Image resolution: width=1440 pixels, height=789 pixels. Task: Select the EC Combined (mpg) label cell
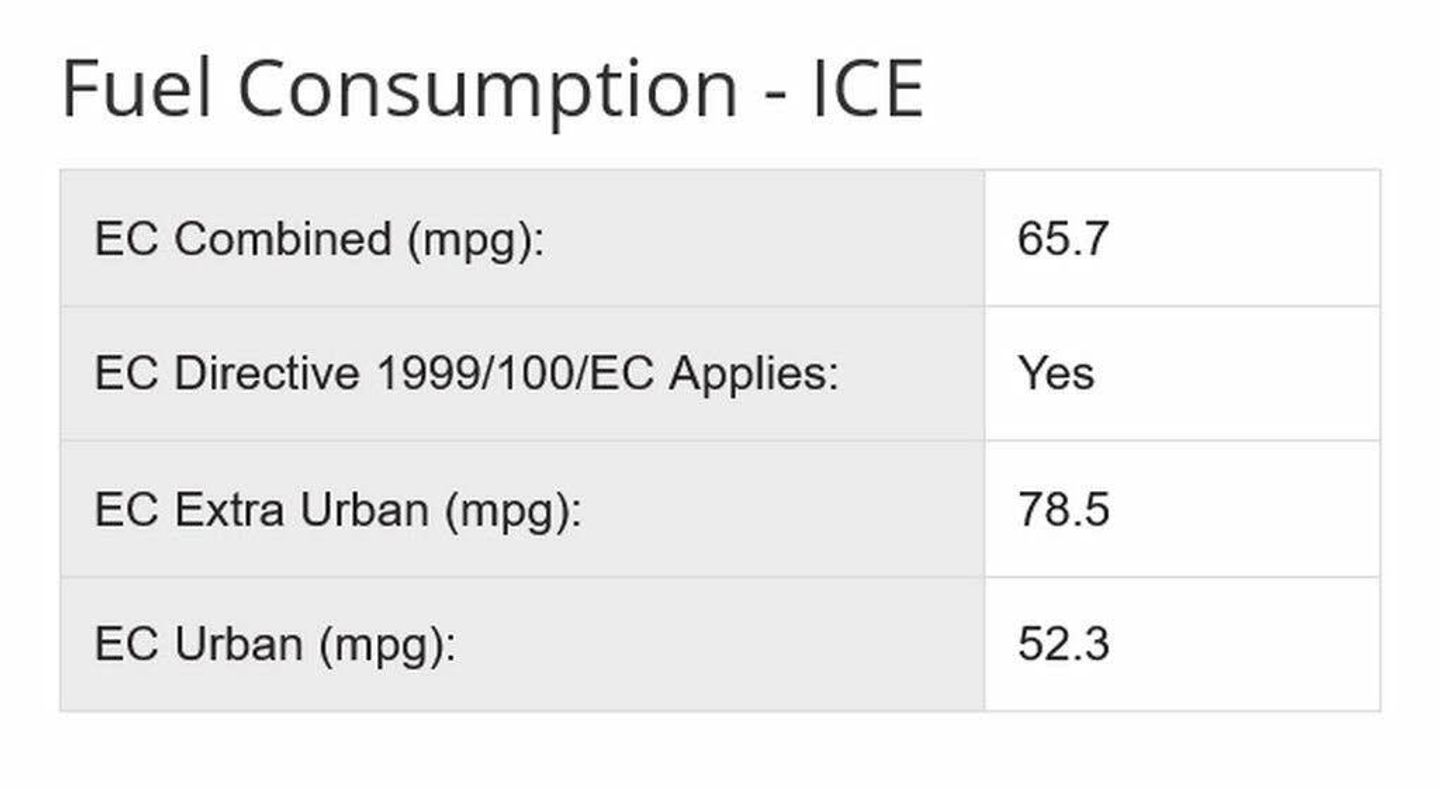point(522,238)
